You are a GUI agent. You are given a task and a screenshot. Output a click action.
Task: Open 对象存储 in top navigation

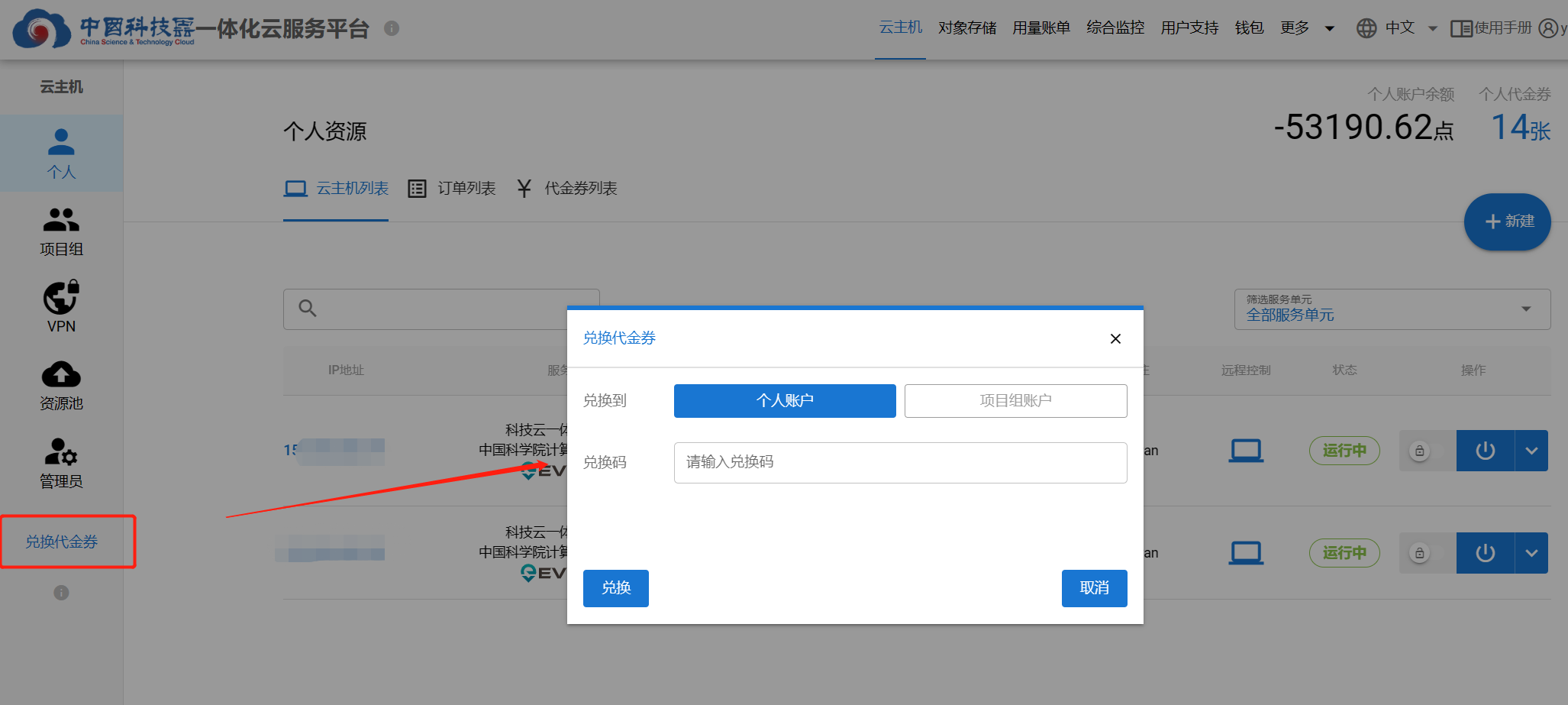click(x=967, y=28)
